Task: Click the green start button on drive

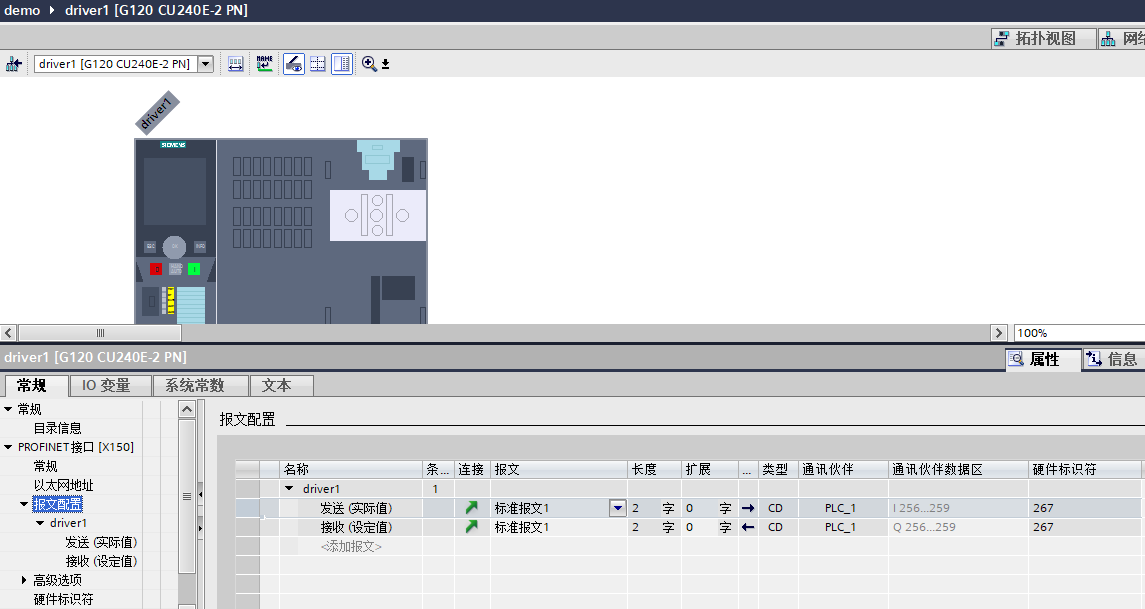Action: point(194,269)
